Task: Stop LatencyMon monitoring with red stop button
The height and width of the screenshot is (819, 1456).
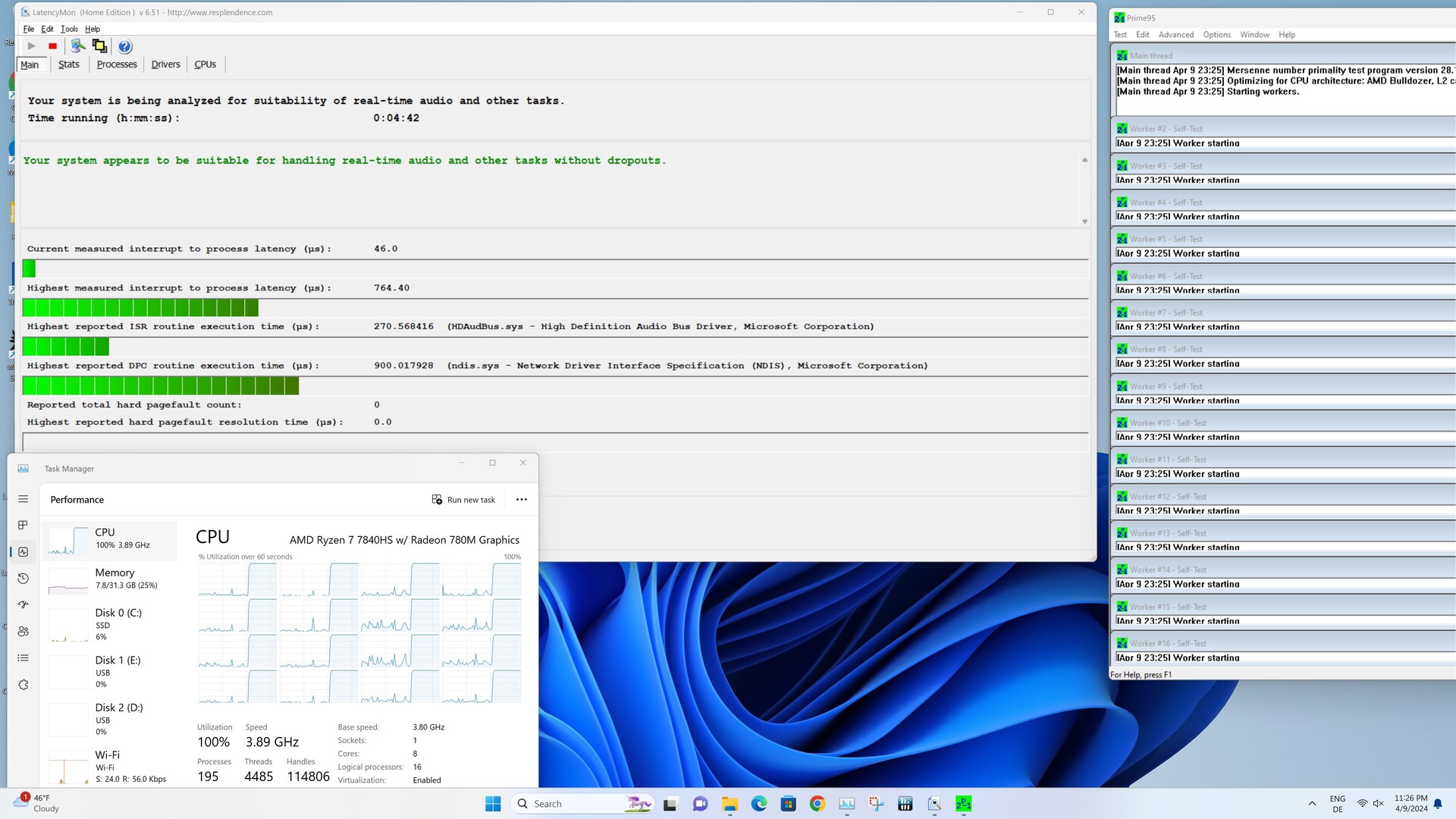Action: coord(52,46)
